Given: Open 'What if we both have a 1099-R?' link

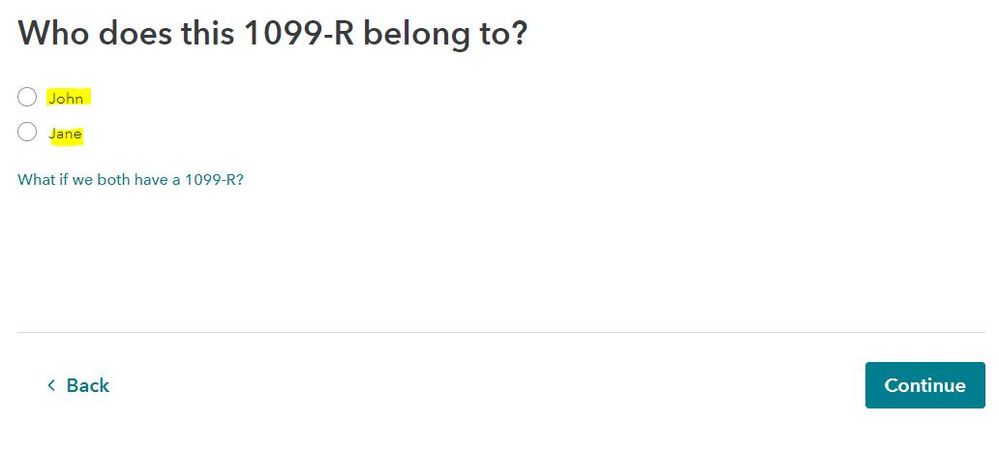Looking at the screenshot, I should pos(131,181).
